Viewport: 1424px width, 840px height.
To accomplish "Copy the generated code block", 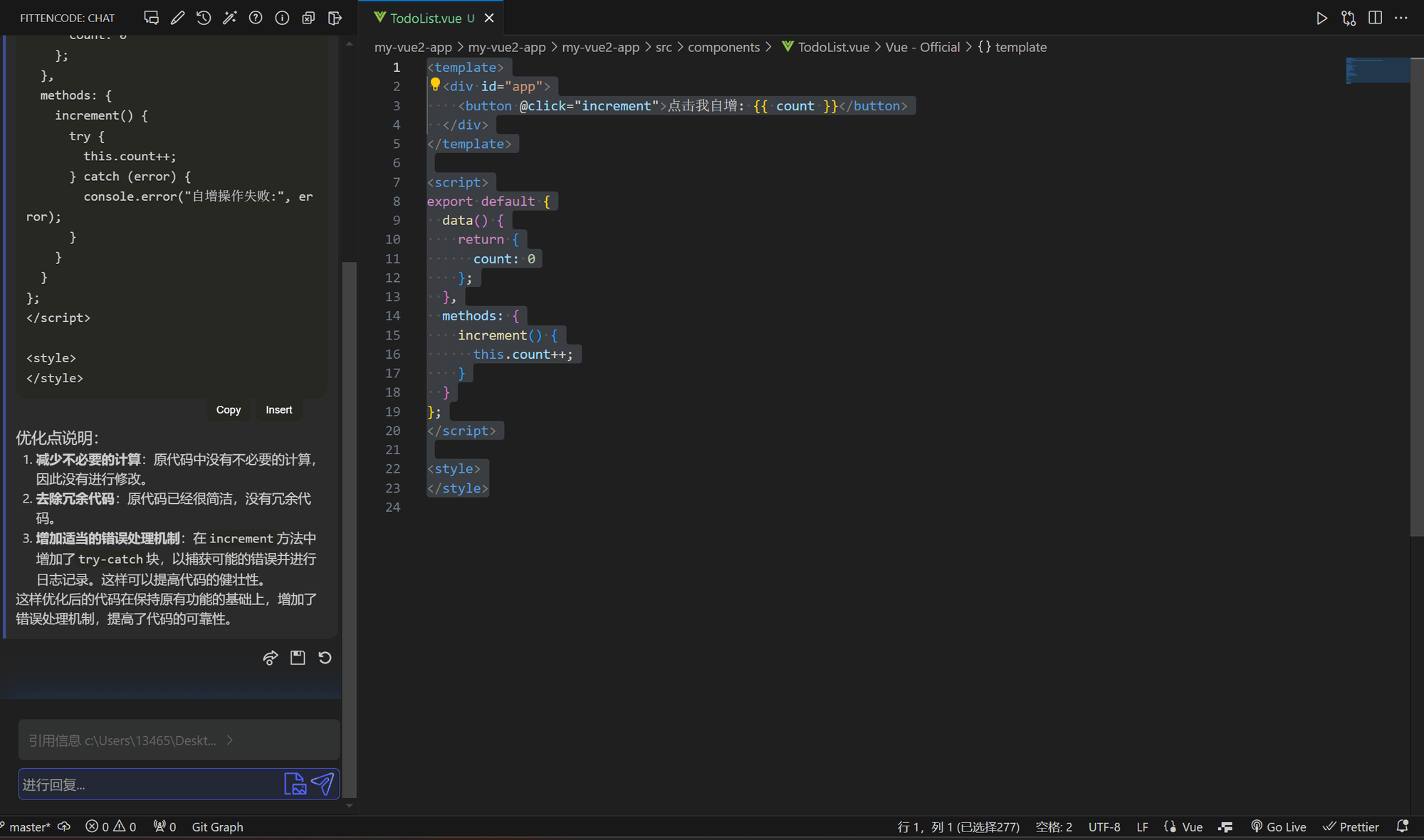I will 229,409.
